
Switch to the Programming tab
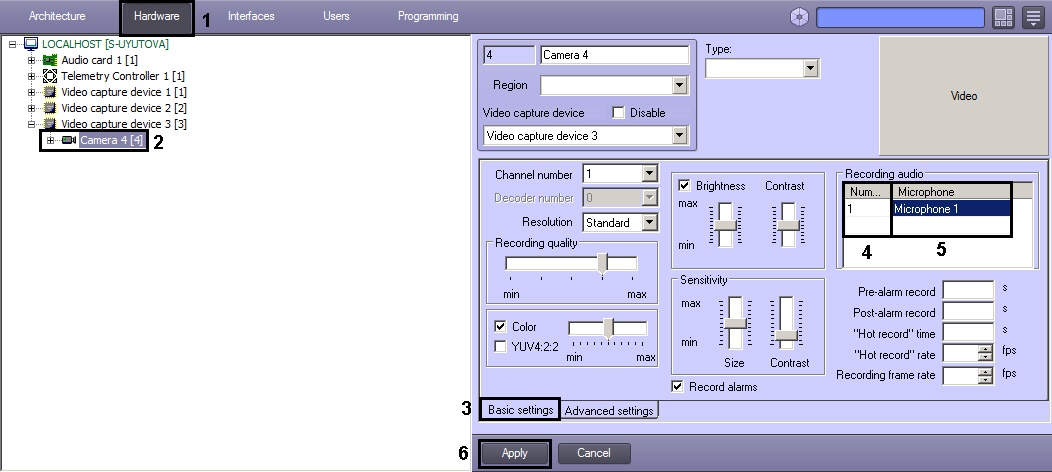tap(428, 16)
